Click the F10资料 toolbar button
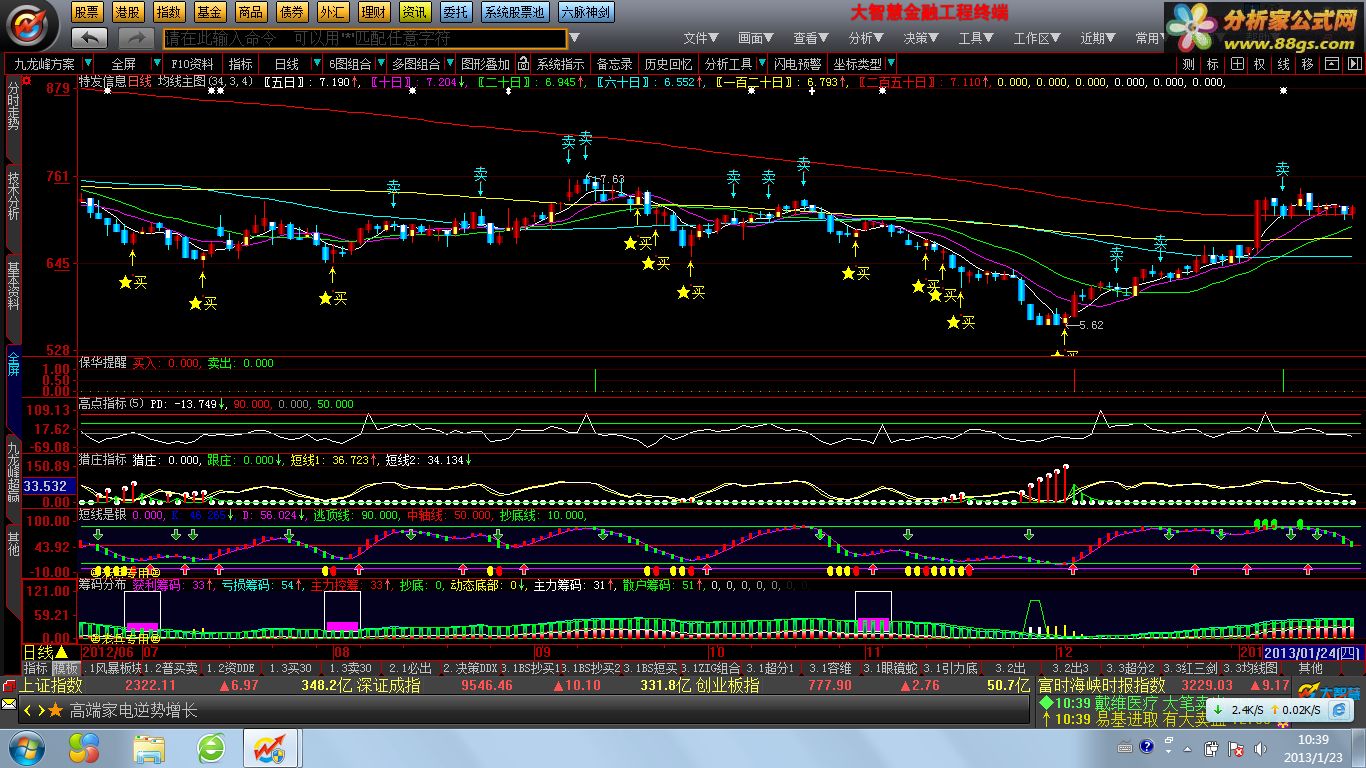Image resolution: width=1366 pixels, height=768 pixels. [x=193, y=64]
